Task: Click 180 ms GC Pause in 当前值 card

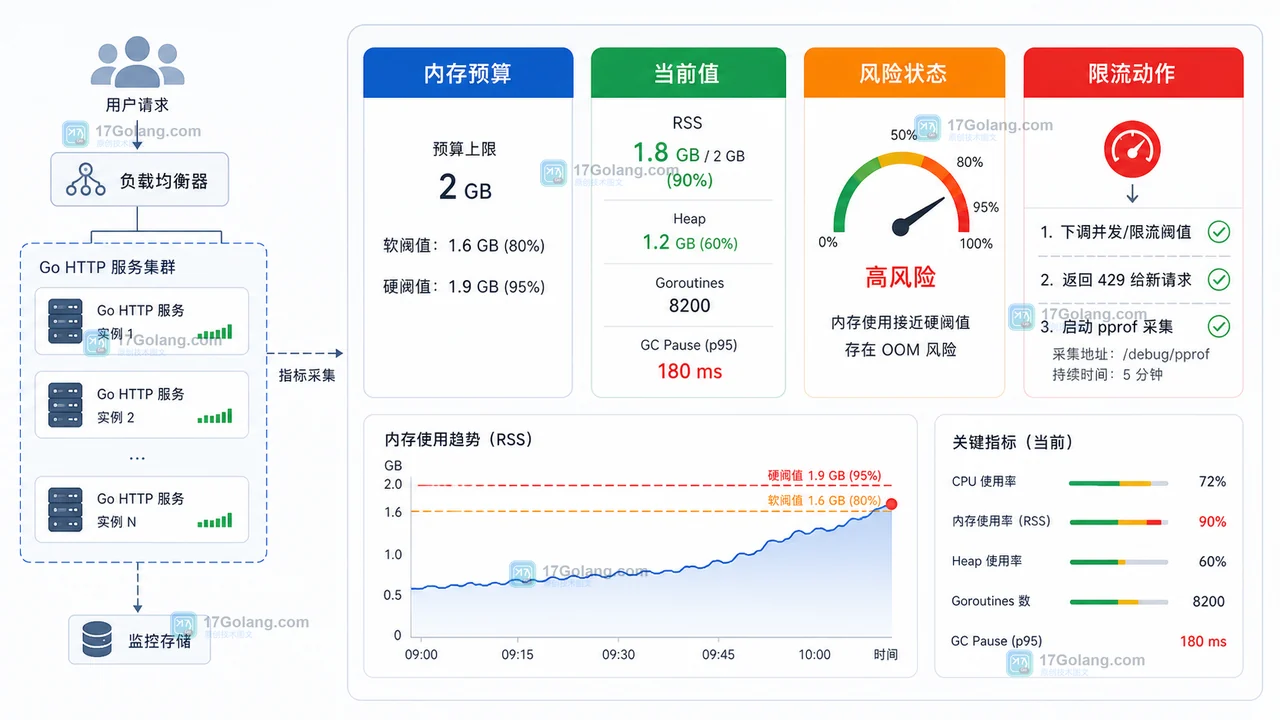Action: point(689,371)
